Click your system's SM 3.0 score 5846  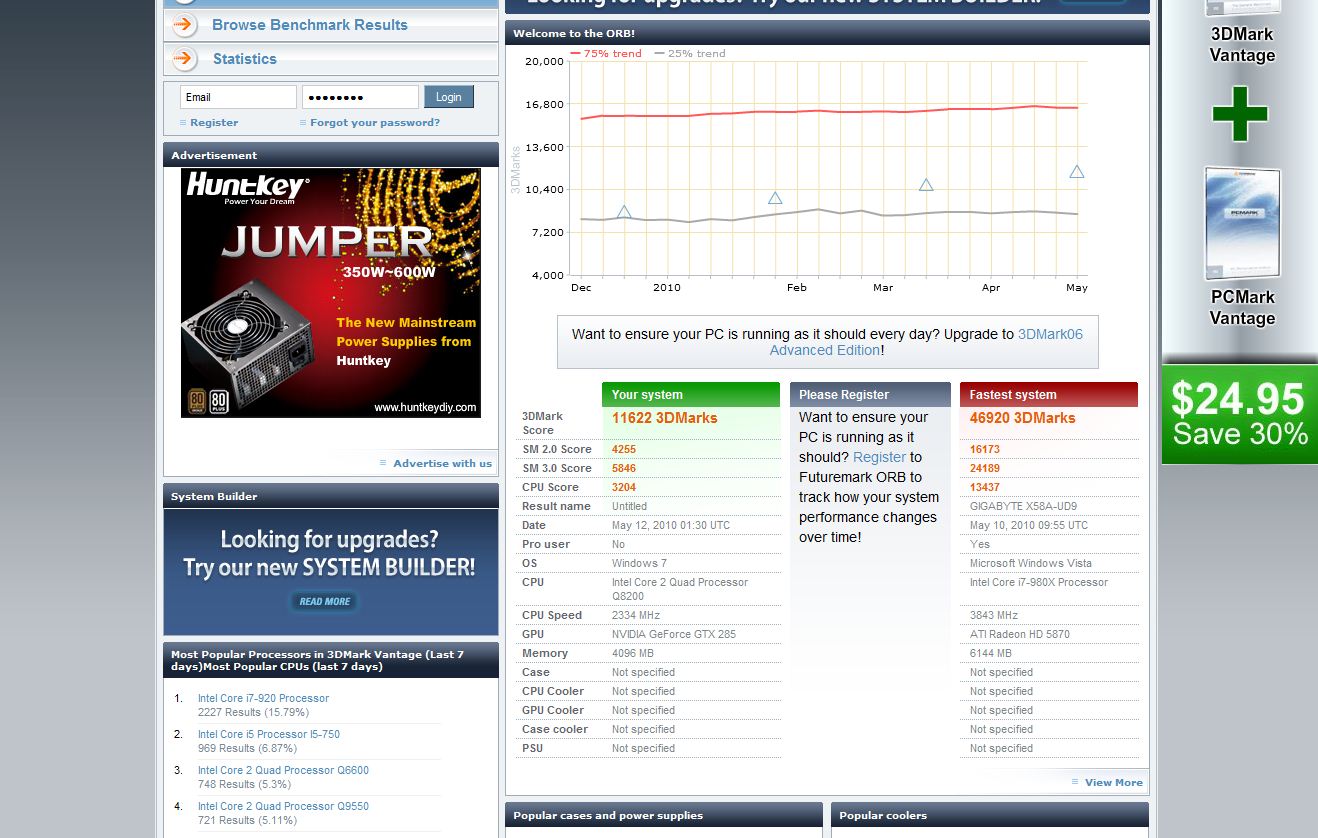coord(624,469)
